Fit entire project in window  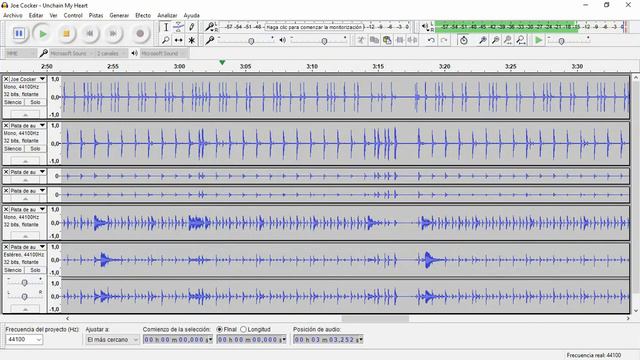[x=521, y=40]
